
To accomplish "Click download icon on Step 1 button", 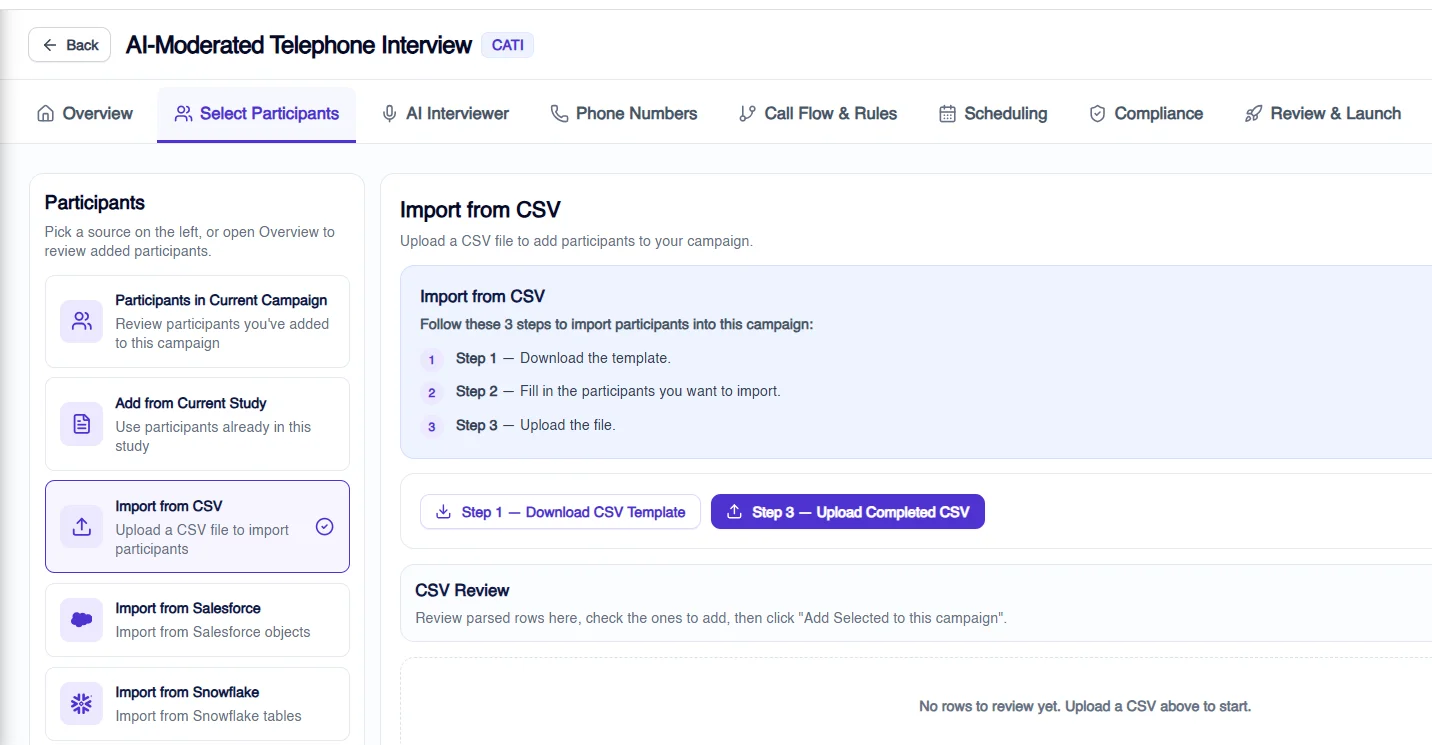I will point(443,512).
